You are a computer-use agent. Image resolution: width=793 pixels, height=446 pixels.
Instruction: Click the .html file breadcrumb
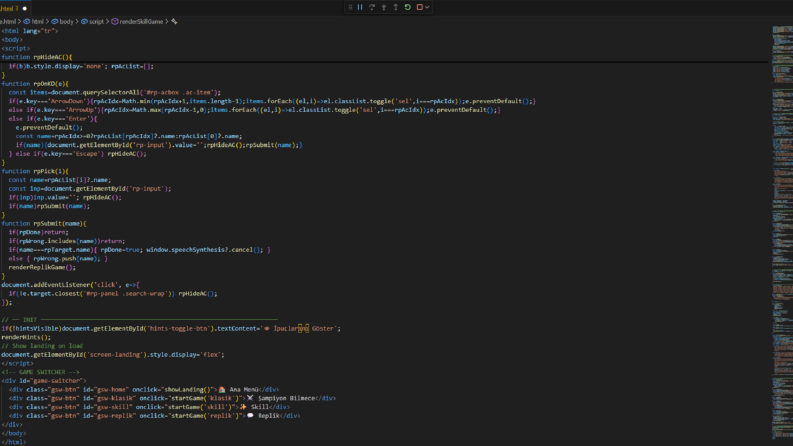(8, 22)
